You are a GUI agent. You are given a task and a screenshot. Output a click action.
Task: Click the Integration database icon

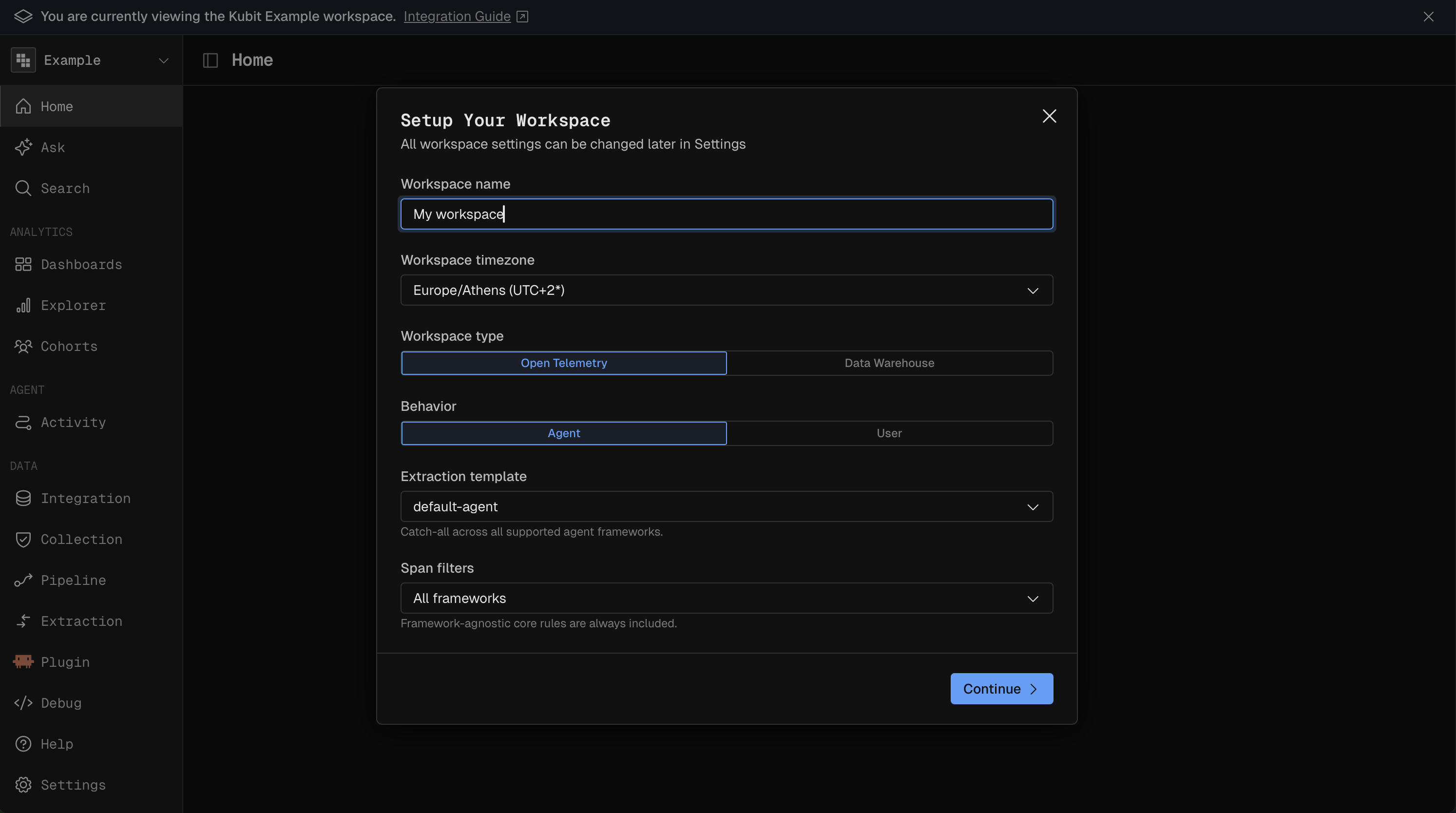click(23, 498)
